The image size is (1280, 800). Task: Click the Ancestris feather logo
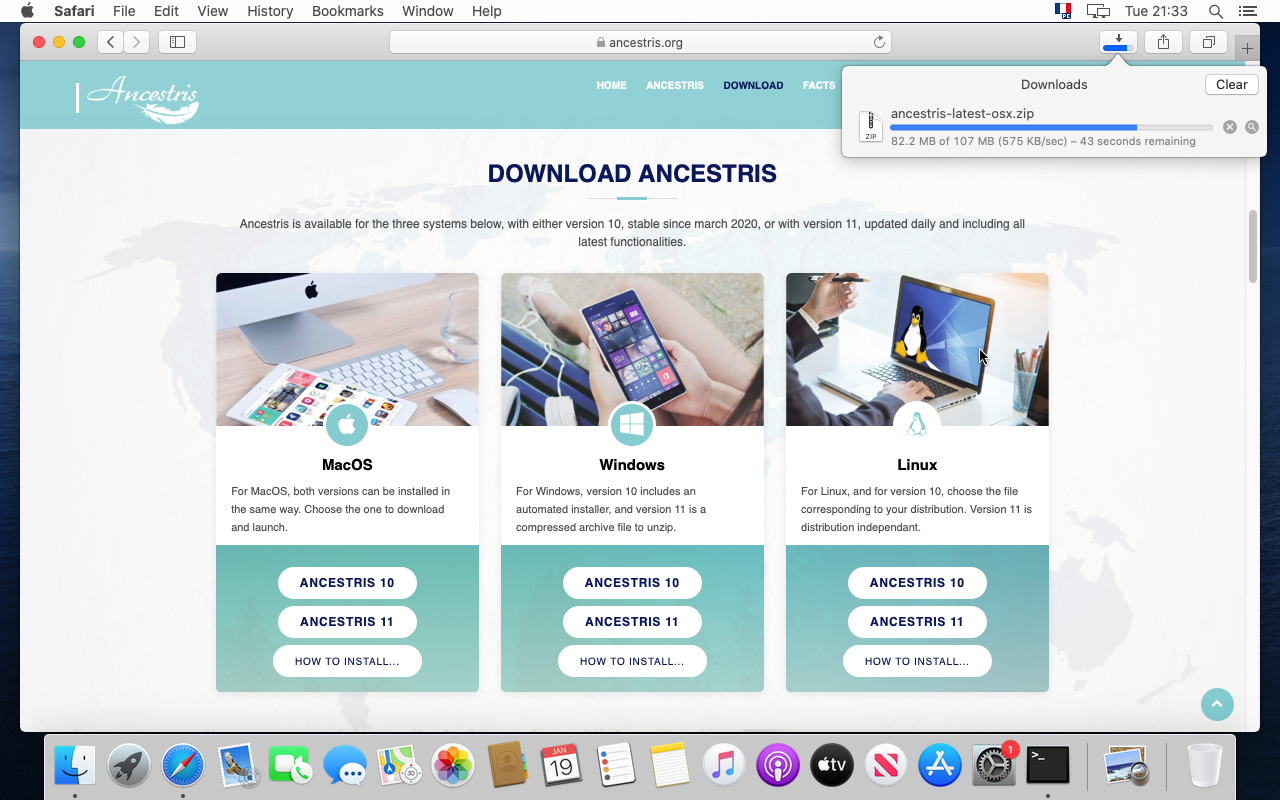click(x=142, y=98)
